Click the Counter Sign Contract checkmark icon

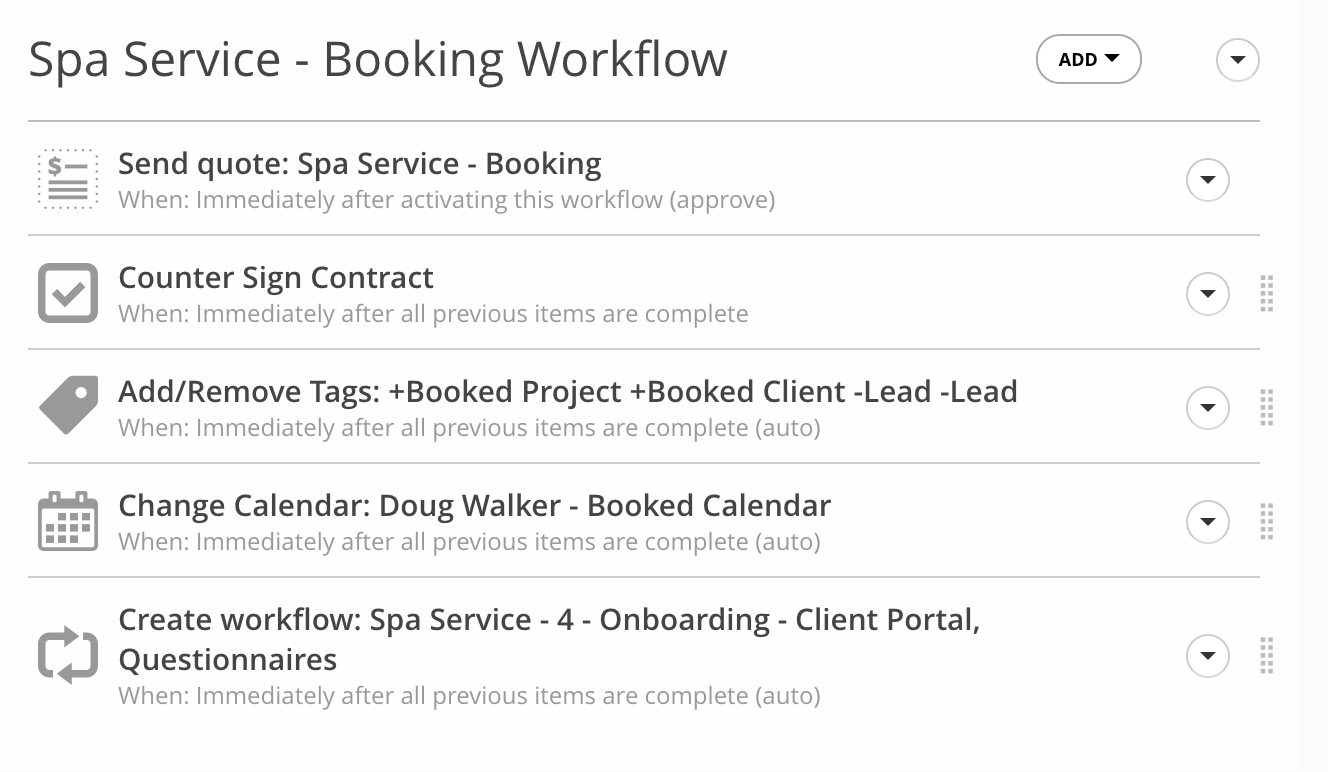pos(68,293)
